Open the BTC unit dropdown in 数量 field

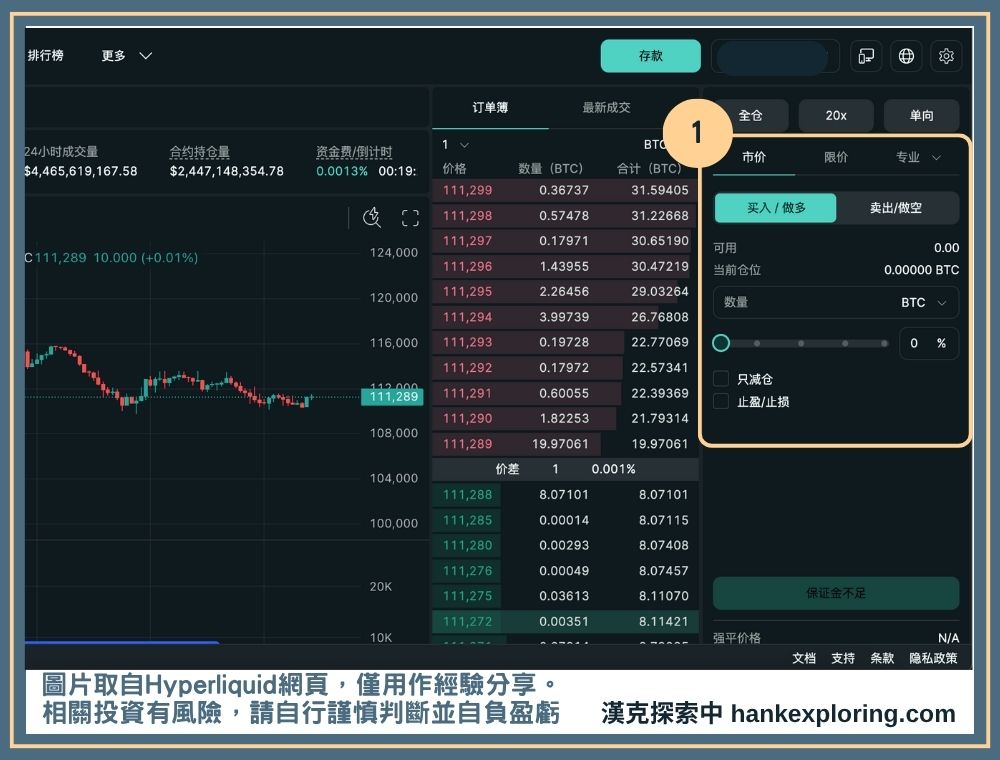click(924, 302)
